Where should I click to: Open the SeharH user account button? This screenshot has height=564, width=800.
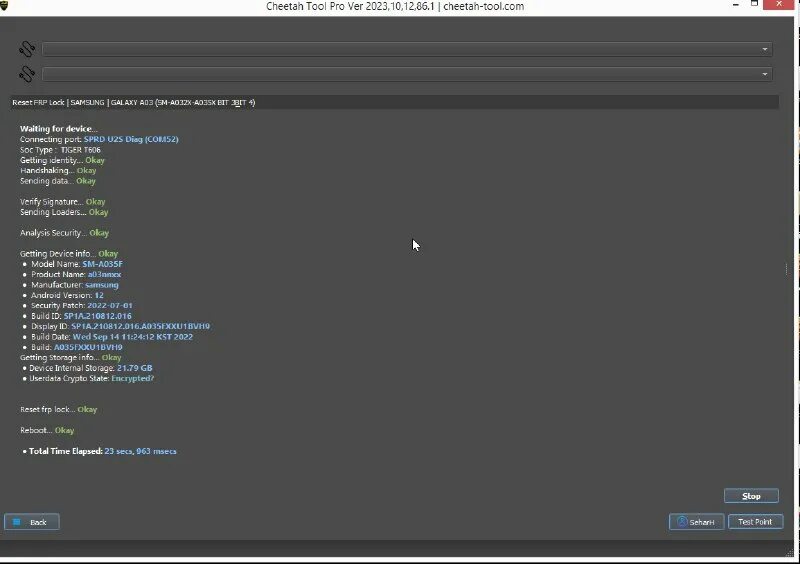696,522
